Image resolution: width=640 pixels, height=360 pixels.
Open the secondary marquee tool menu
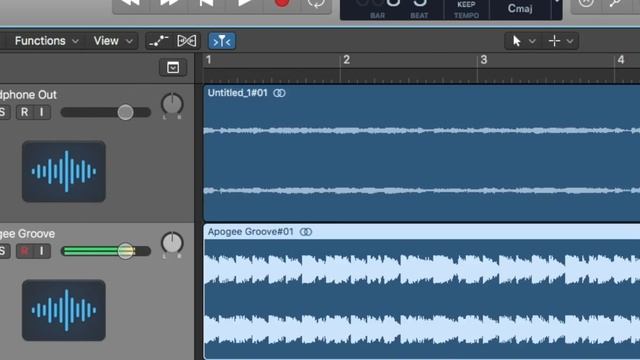[561, 41]
